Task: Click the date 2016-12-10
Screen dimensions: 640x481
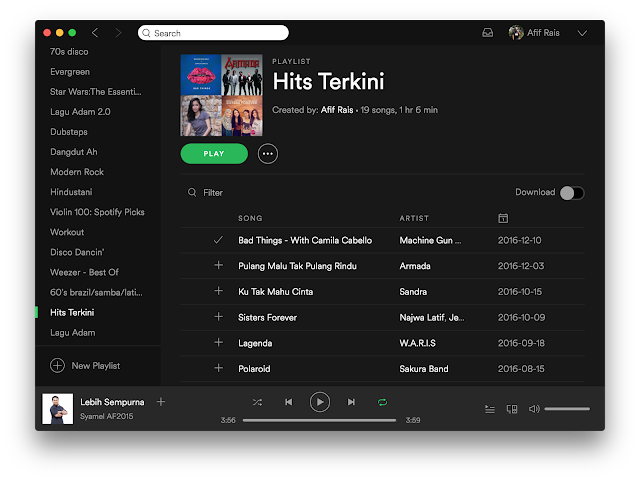Action: (x=519, y=240)
